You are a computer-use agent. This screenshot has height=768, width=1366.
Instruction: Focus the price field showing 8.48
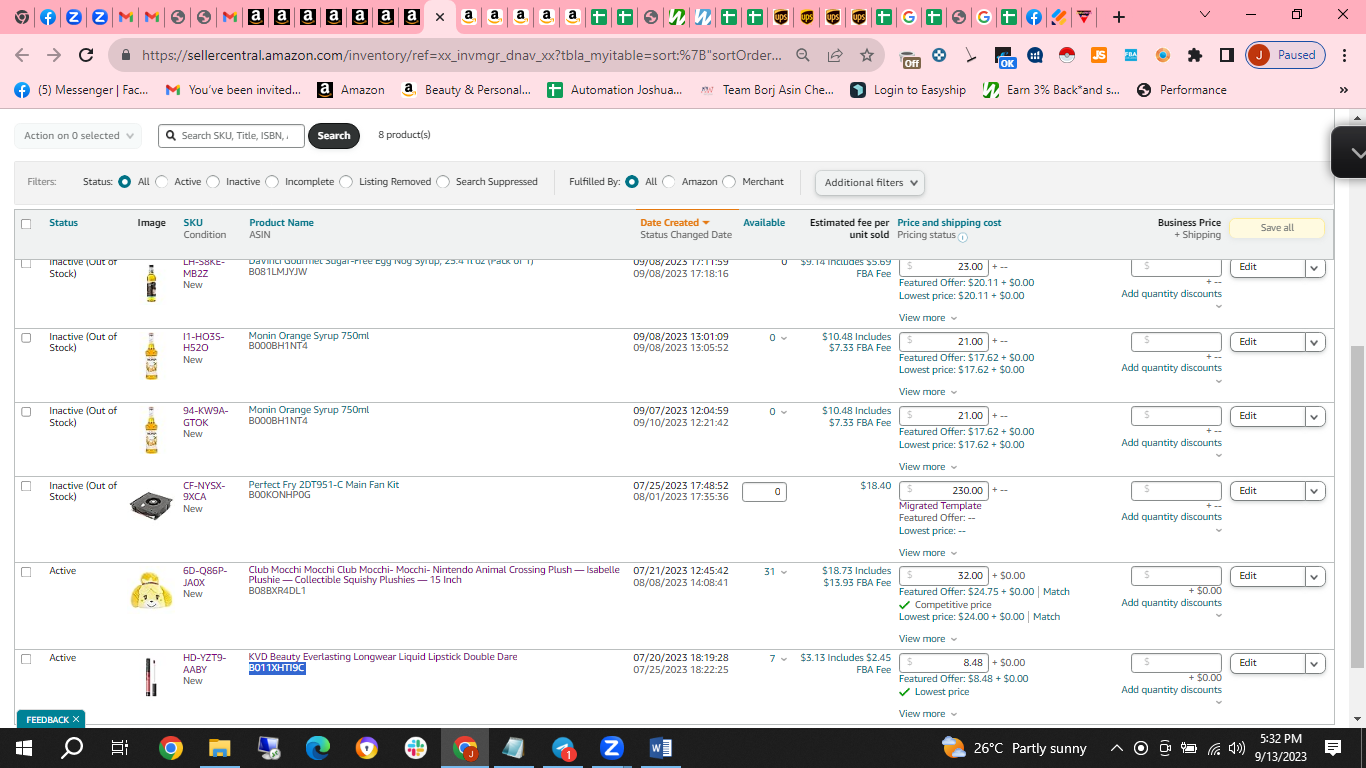944,663
